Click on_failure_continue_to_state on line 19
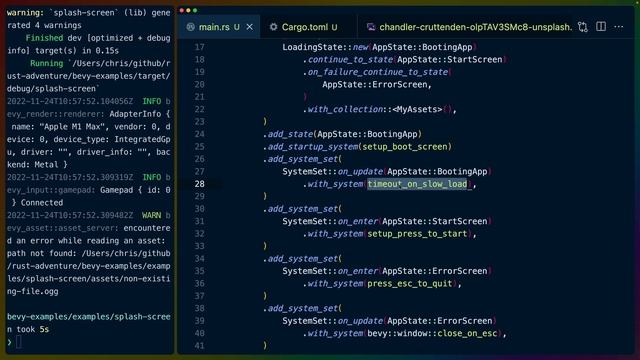Viewport: 640px width, 360px height. point(378,72)
